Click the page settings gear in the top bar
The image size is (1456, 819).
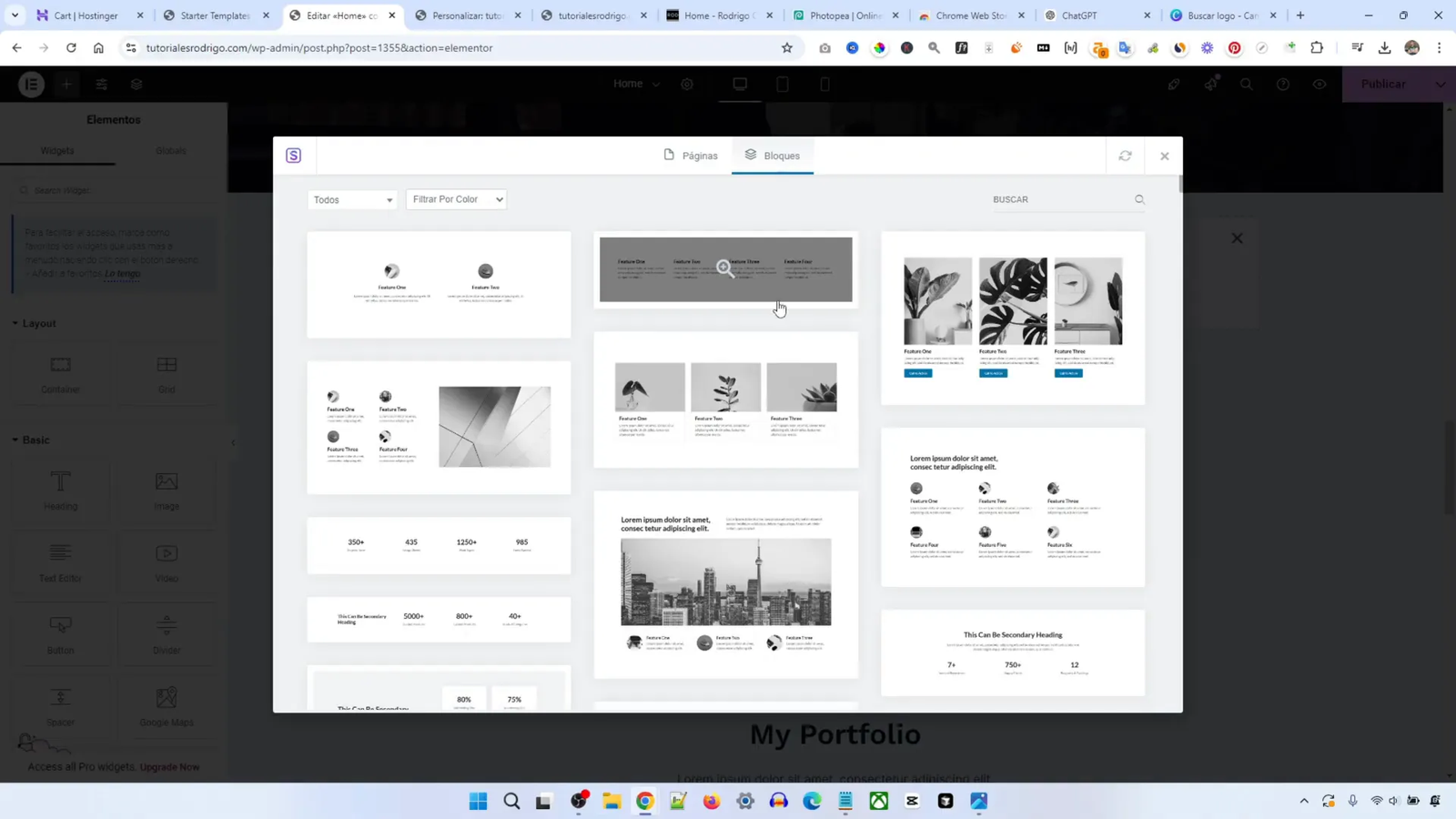point(687,84)
